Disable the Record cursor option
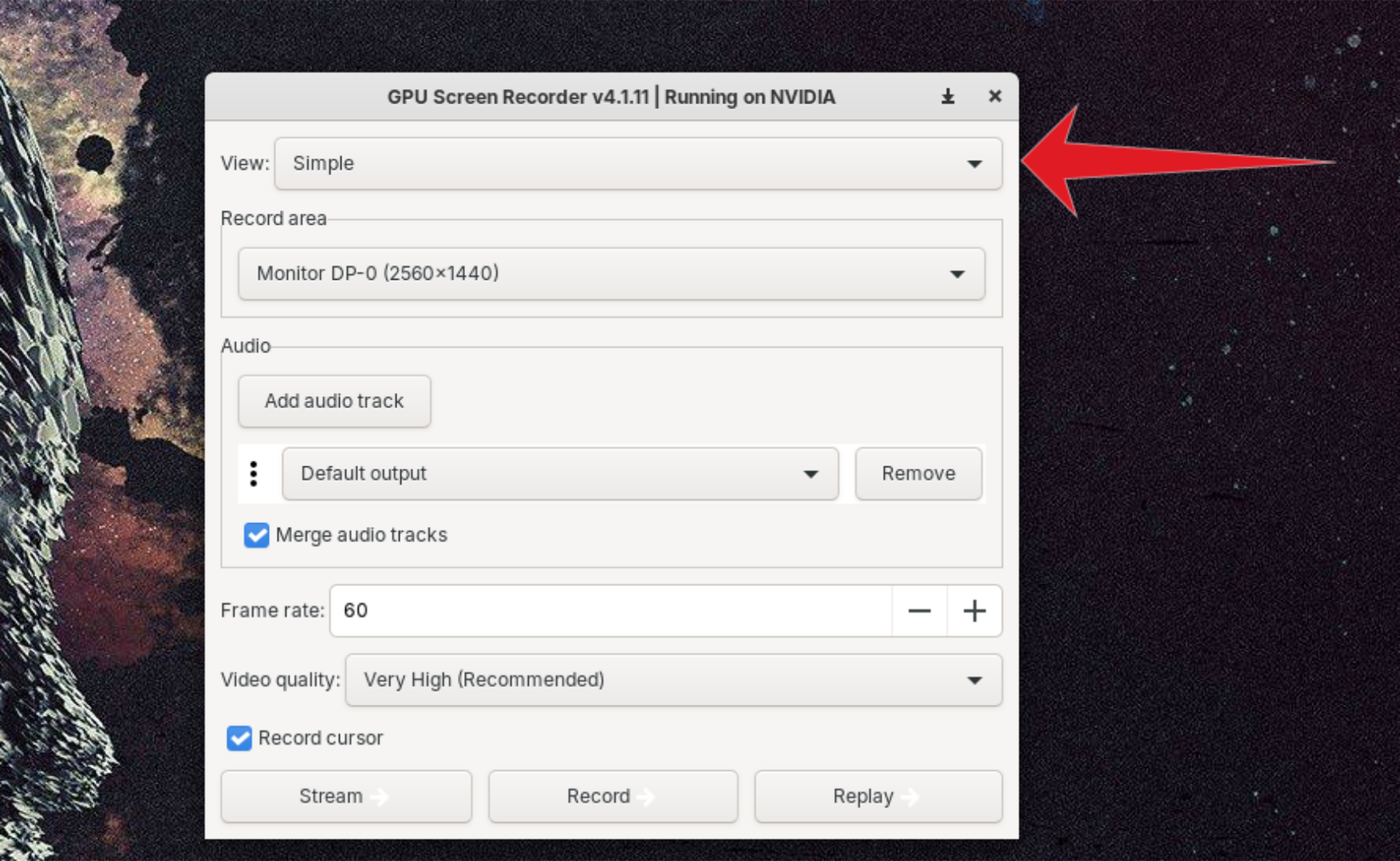Viewport: 1400px width, 861px height. pos(238,738)
